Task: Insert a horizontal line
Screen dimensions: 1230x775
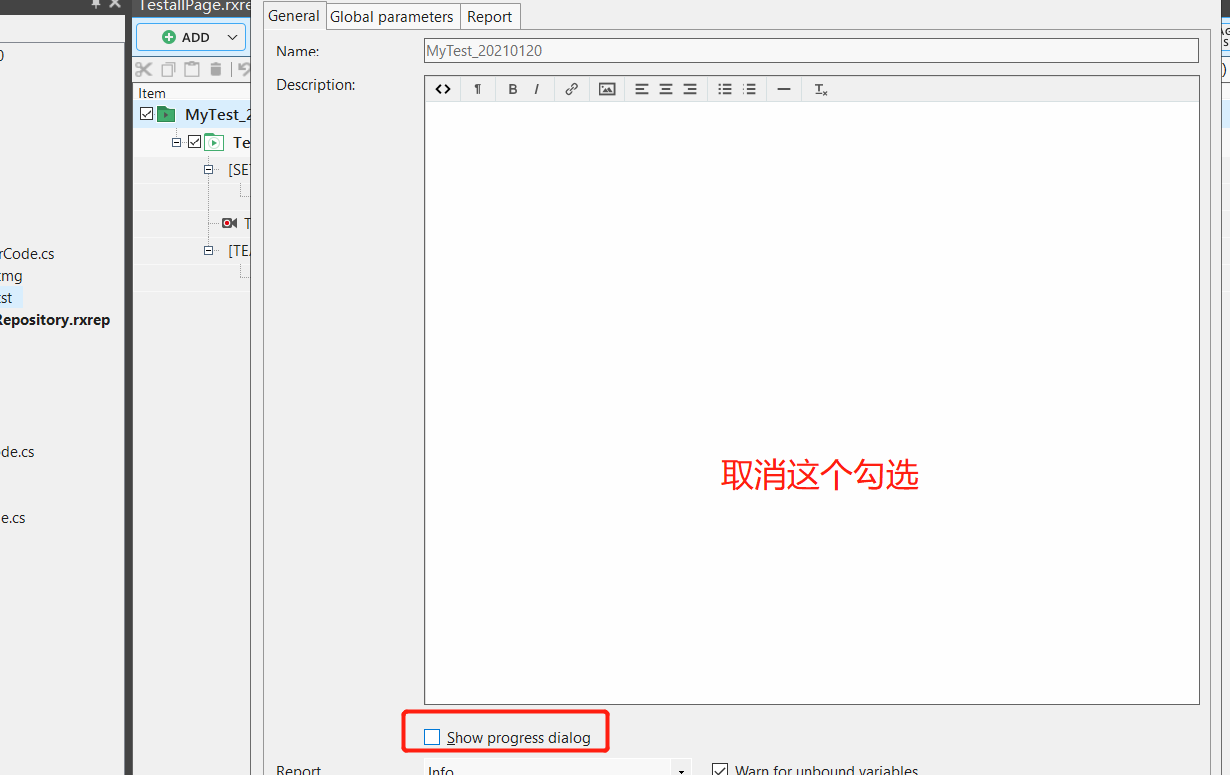Action: pyautogui.click(x=784, y=89)
